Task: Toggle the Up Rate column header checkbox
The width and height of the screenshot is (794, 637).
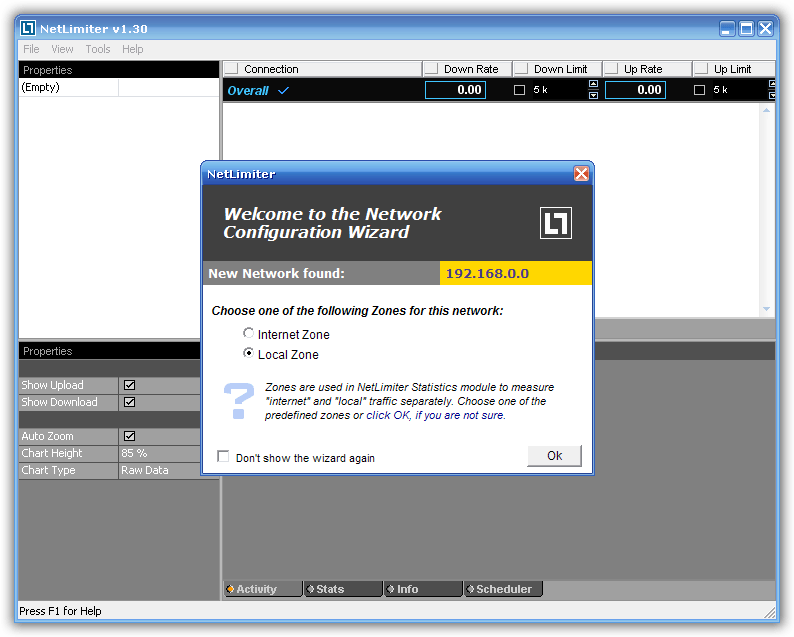Action: pos(611,68)
